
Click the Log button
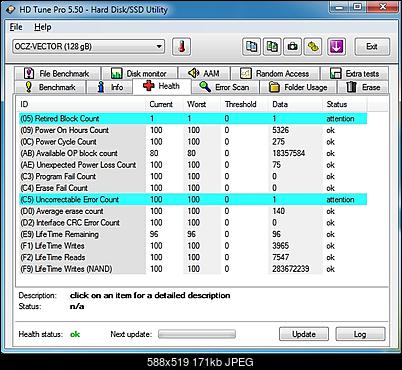360,334
